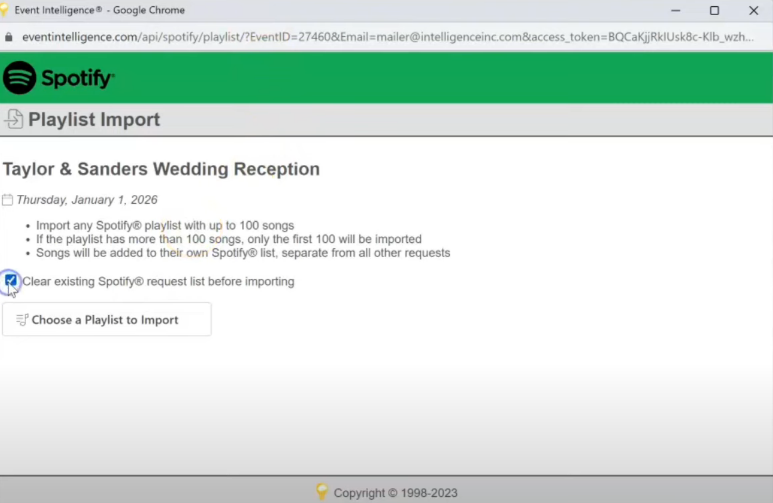Click the lightbulb icon in the footer
Image resolution: width=773 pixels, height=503 pixels.
322,492
